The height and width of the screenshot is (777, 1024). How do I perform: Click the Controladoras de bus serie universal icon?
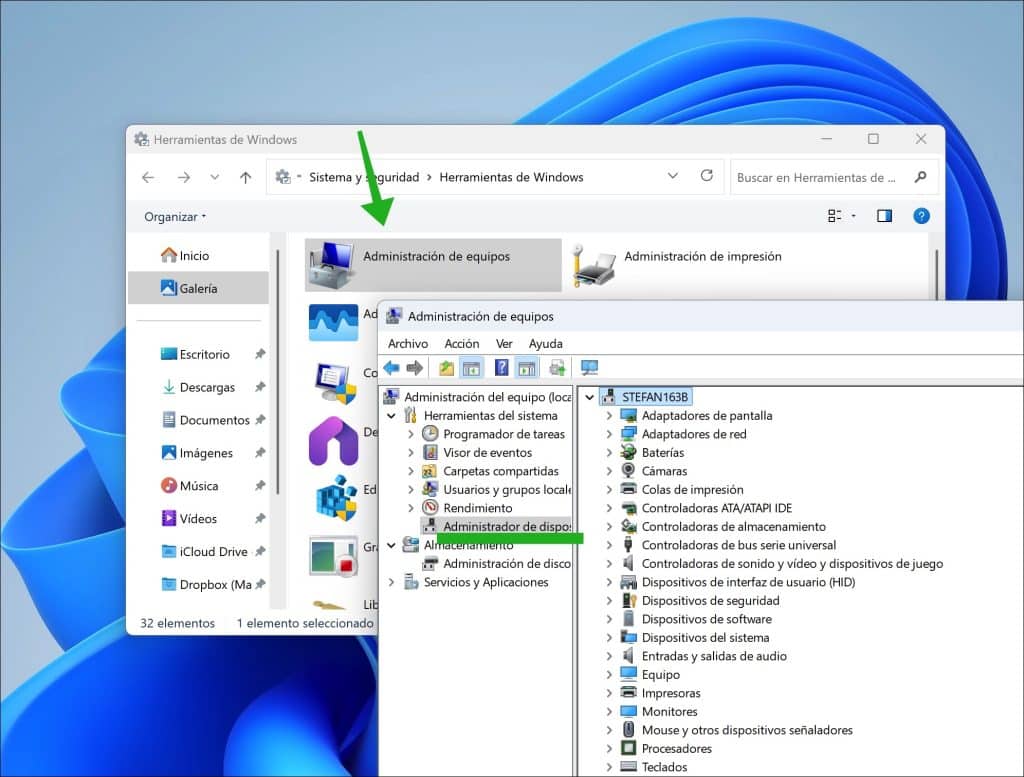[628, 545]
